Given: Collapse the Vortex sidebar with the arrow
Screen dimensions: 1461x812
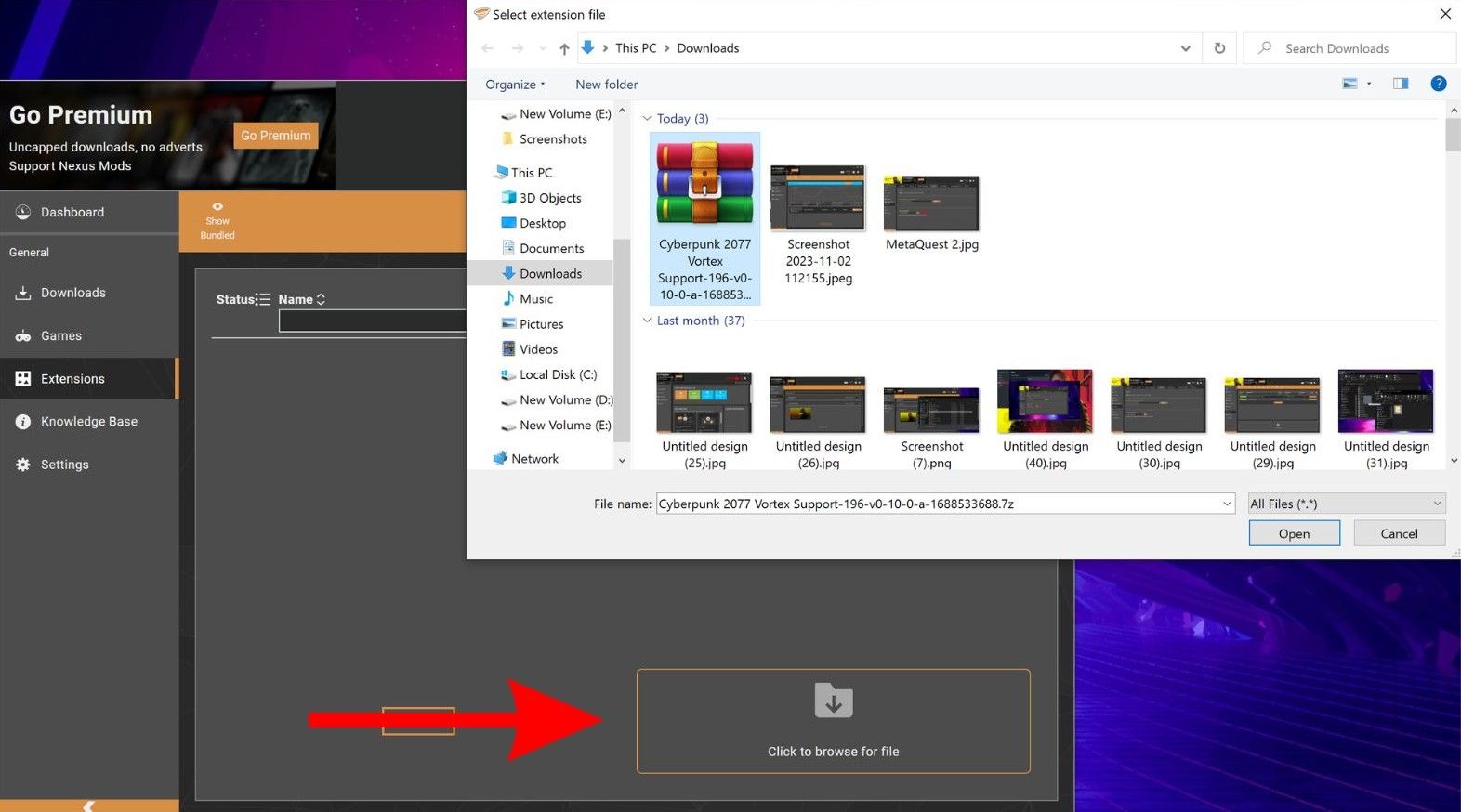Looking at the screenshot, I should (x=89, y=805).
